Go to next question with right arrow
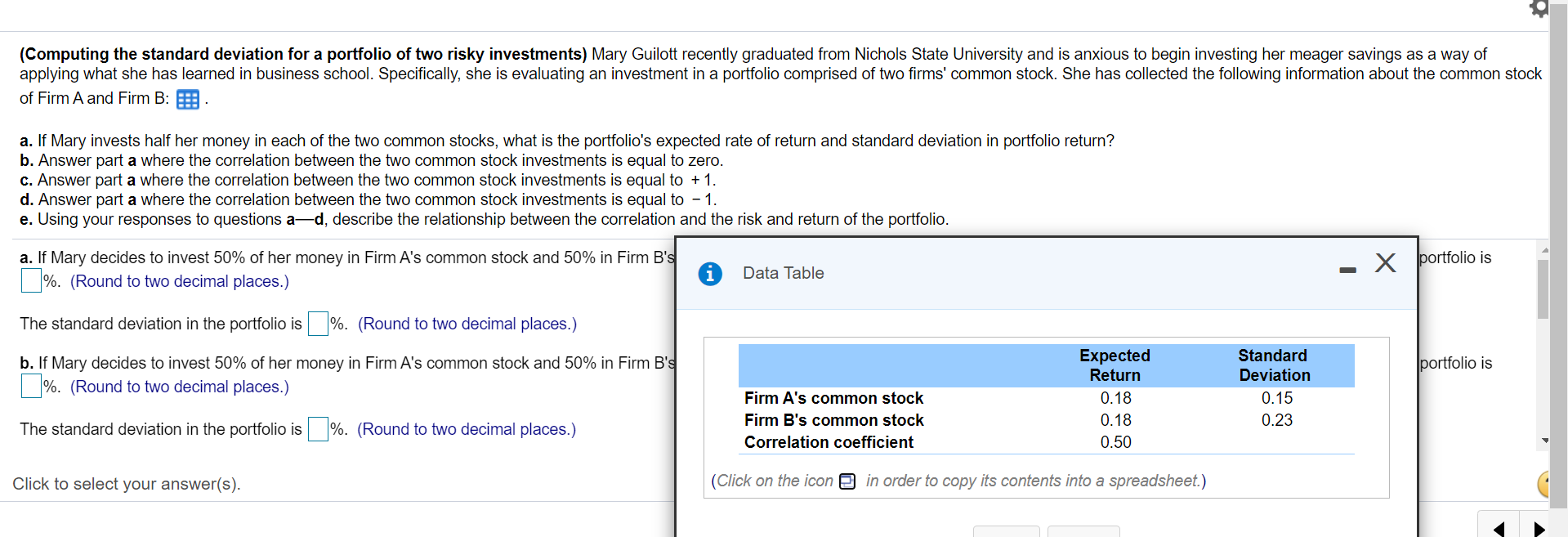 (x=1539, y=528)
